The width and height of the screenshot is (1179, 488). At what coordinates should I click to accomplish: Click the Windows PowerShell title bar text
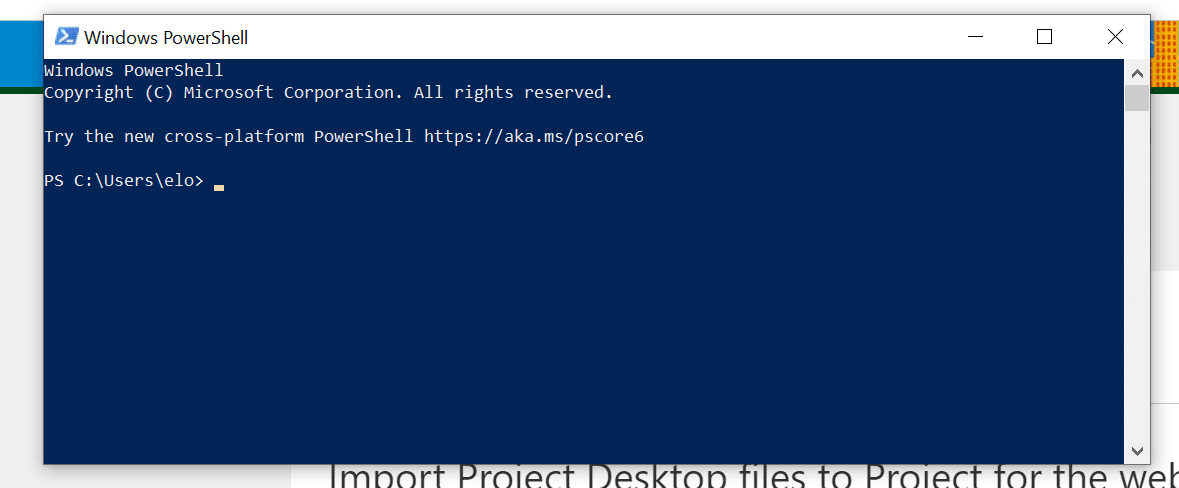pyautogui.click(x=166, y=37)
